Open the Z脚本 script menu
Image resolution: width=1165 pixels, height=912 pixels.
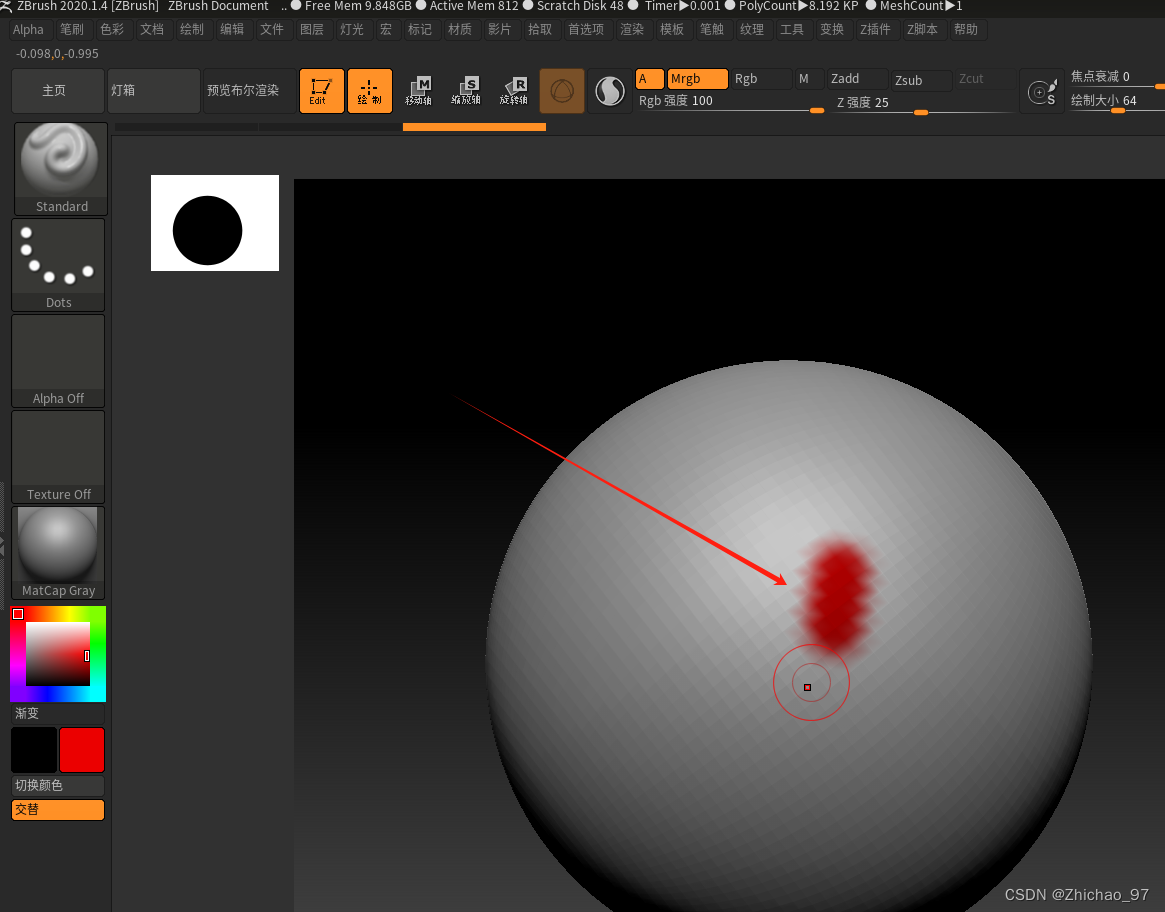(x=922, y=30)
